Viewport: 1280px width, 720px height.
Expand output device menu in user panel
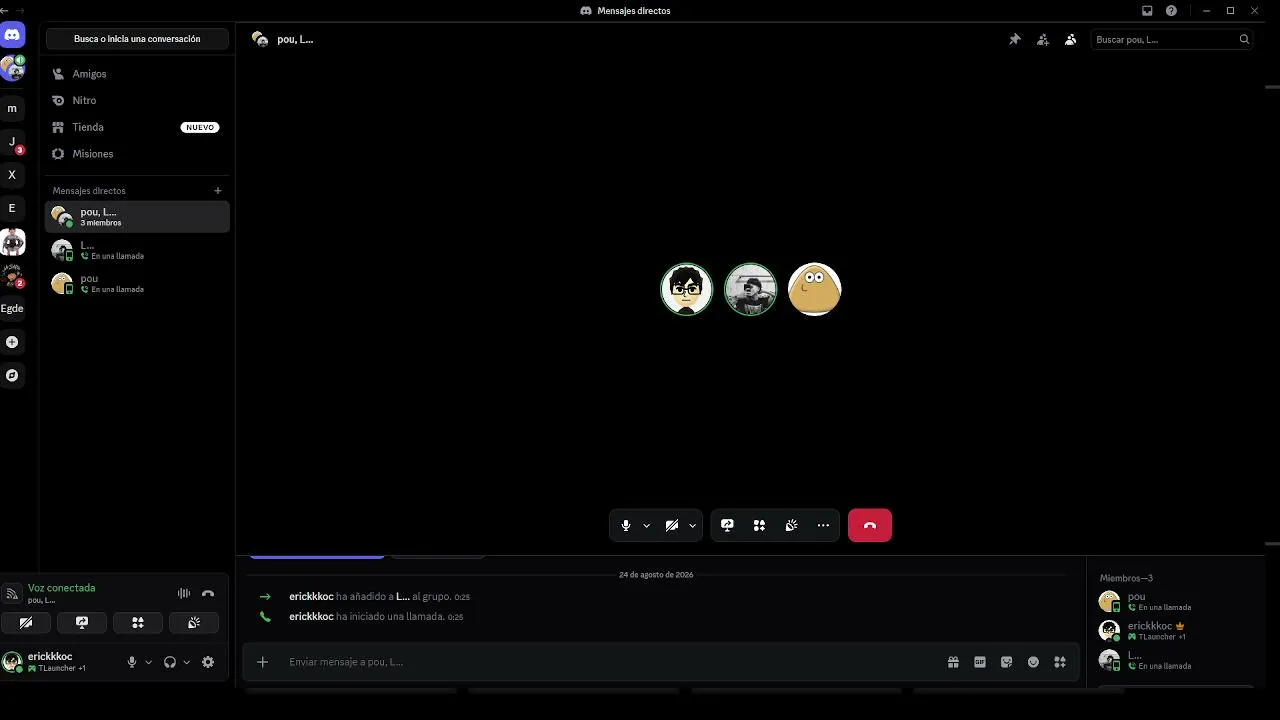(187, 662)
